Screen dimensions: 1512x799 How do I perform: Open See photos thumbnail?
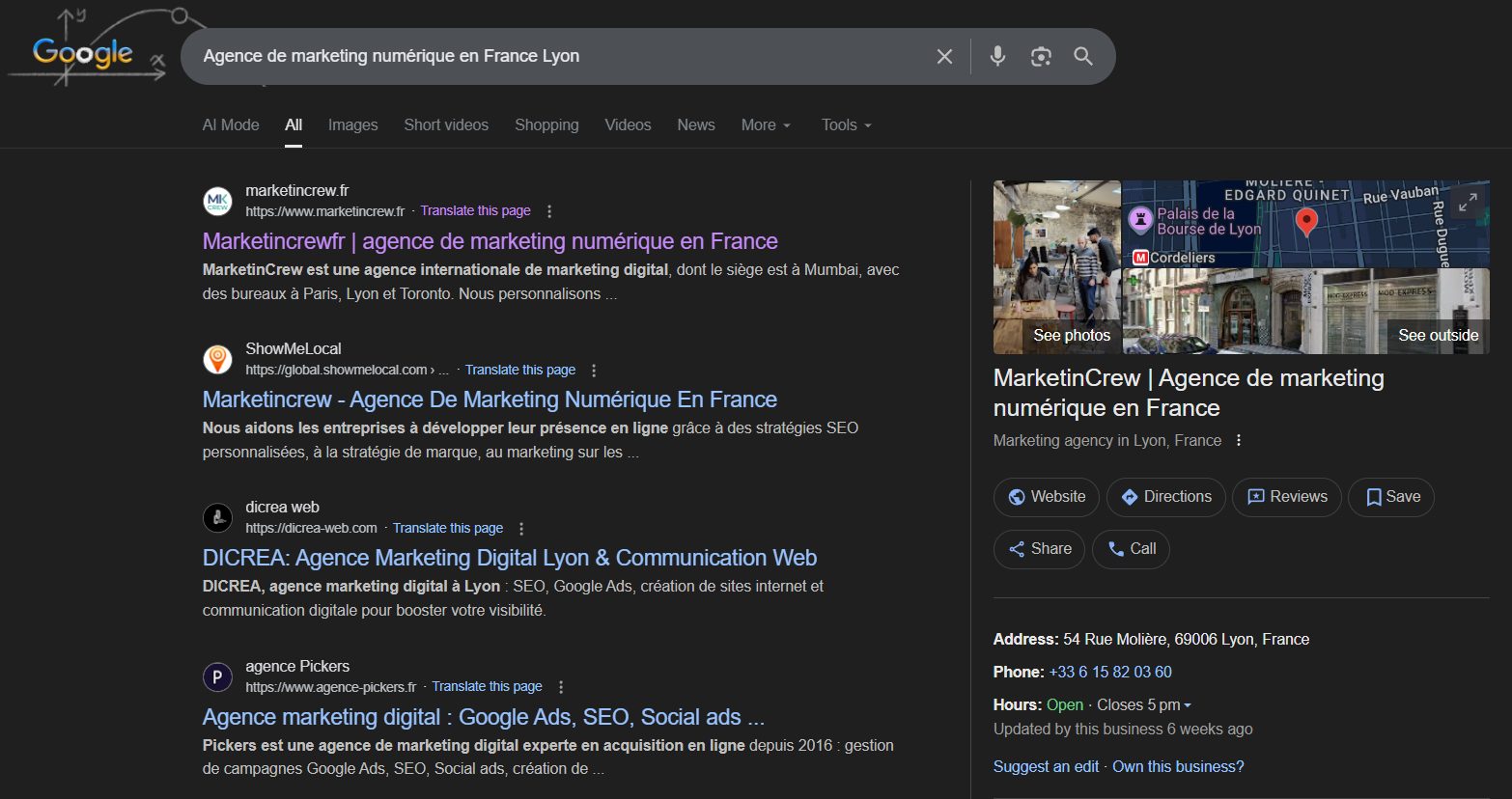1057,267
